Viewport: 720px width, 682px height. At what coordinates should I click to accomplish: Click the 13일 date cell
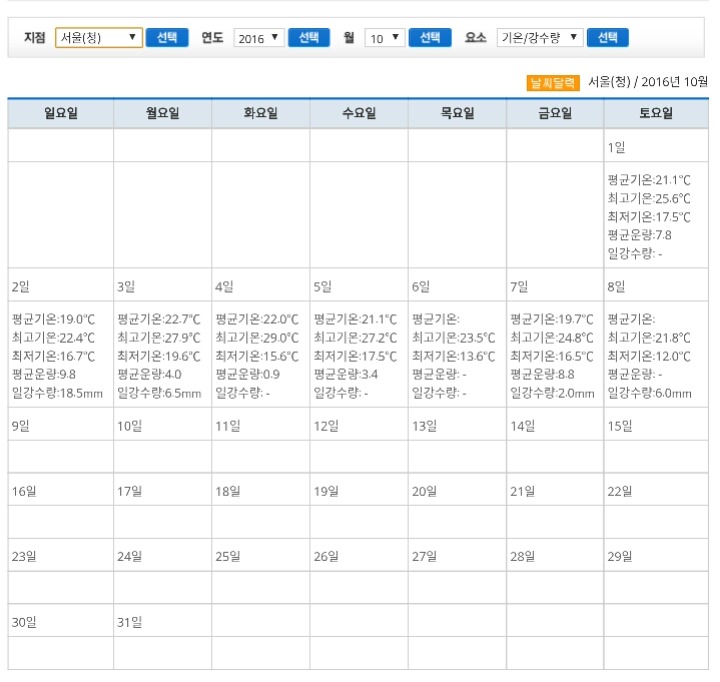pos(457,424)
